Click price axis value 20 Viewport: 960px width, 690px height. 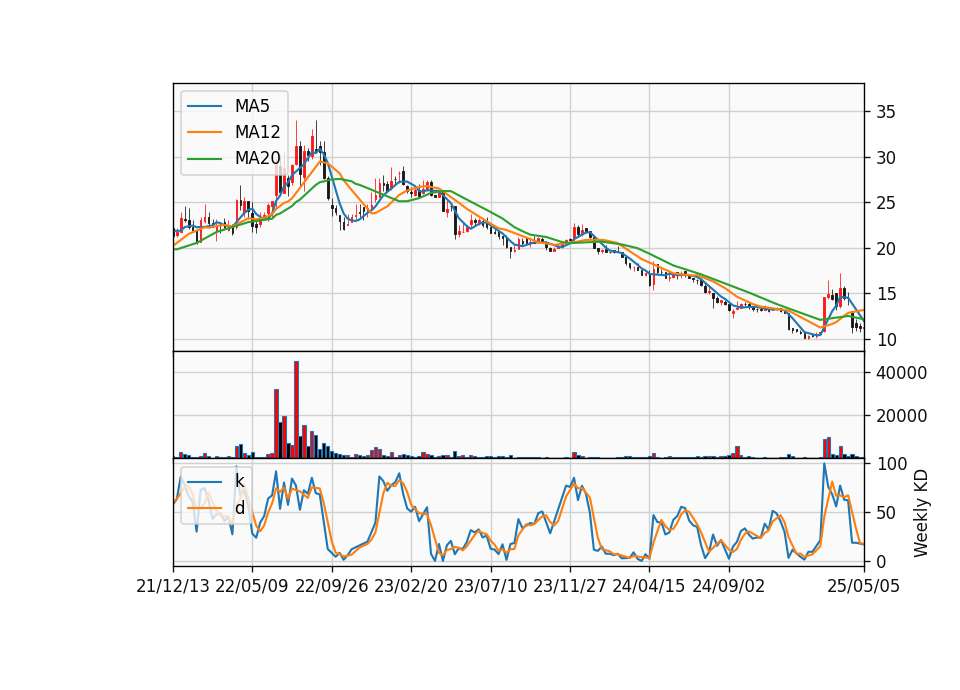pos(886,249)
